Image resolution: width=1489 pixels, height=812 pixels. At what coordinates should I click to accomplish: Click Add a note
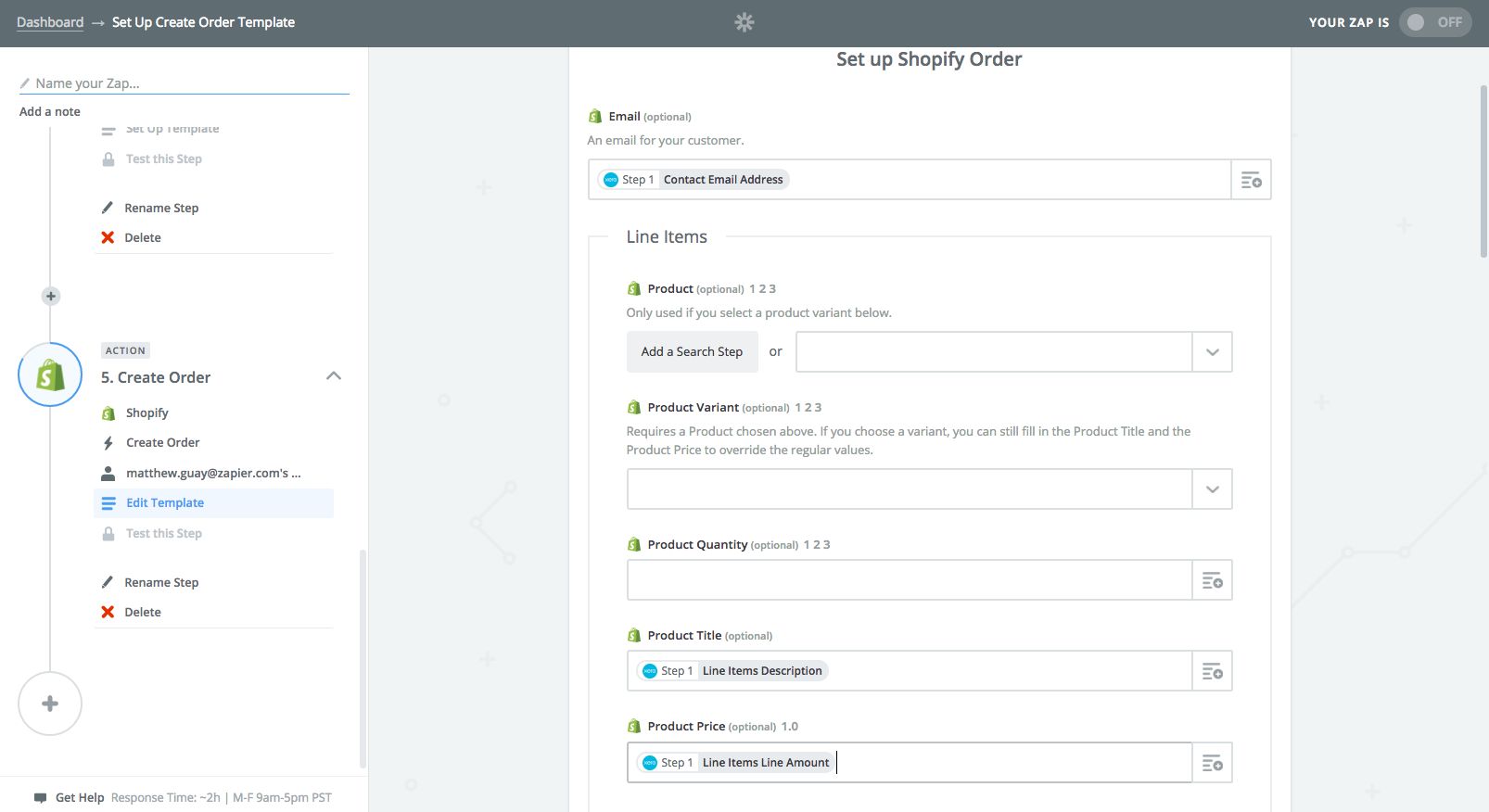tap(50, 111)
